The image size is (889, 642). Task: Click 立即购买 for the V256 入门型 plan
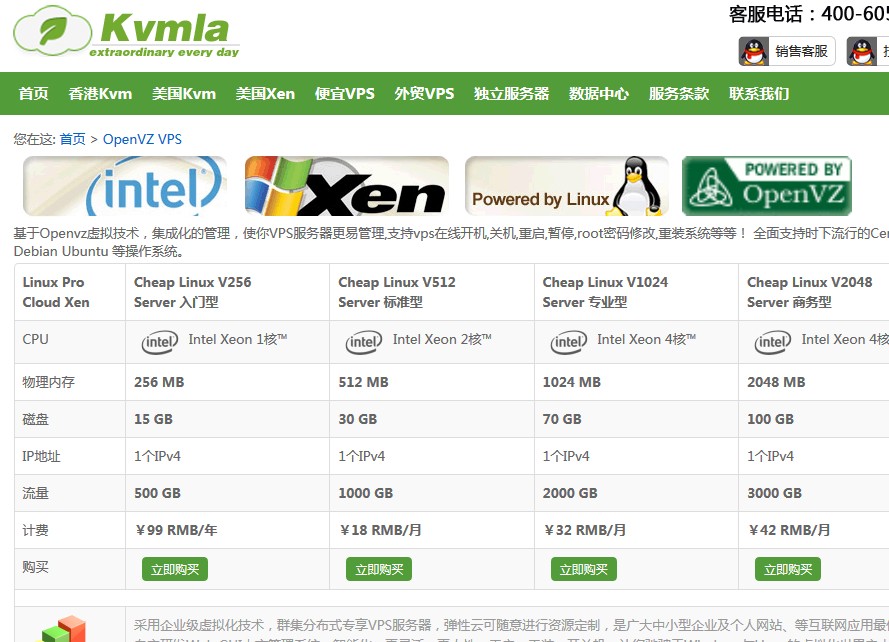coord(175,569)
